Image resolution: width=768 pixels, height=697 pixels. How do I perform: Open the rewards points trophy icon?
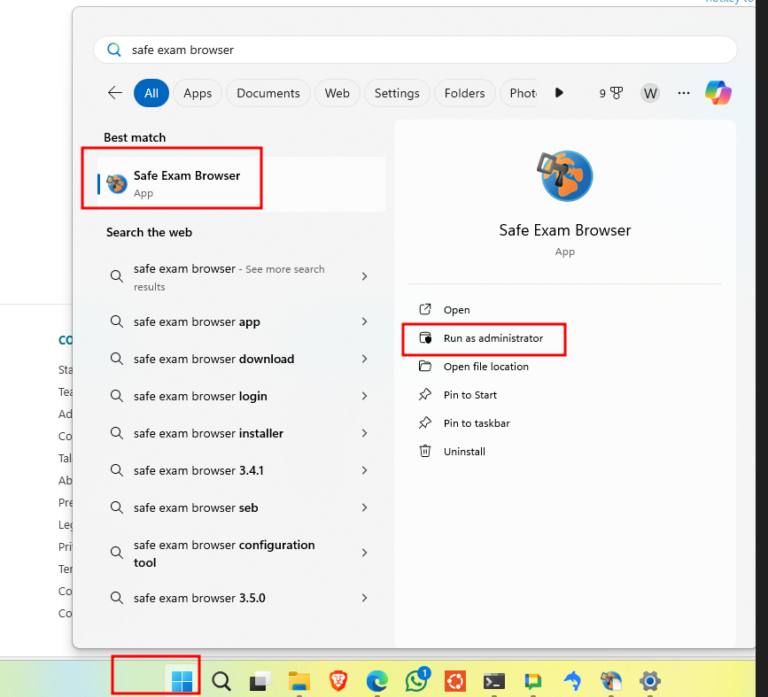pyautogui.click(x=611, y=93)
